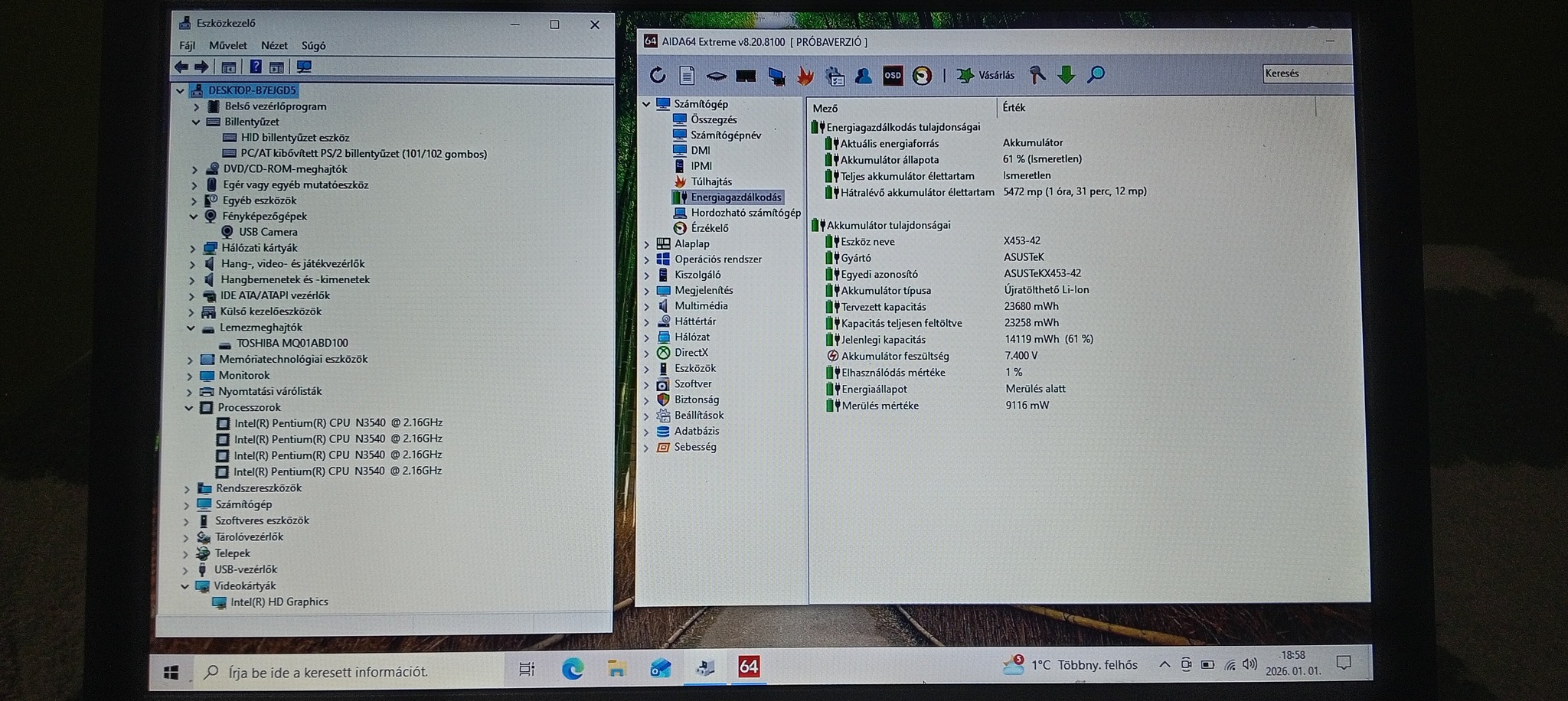Open File Explorer from the taskbar
The width and height of the screenshot is (1568, 701).
pos(616,669)
